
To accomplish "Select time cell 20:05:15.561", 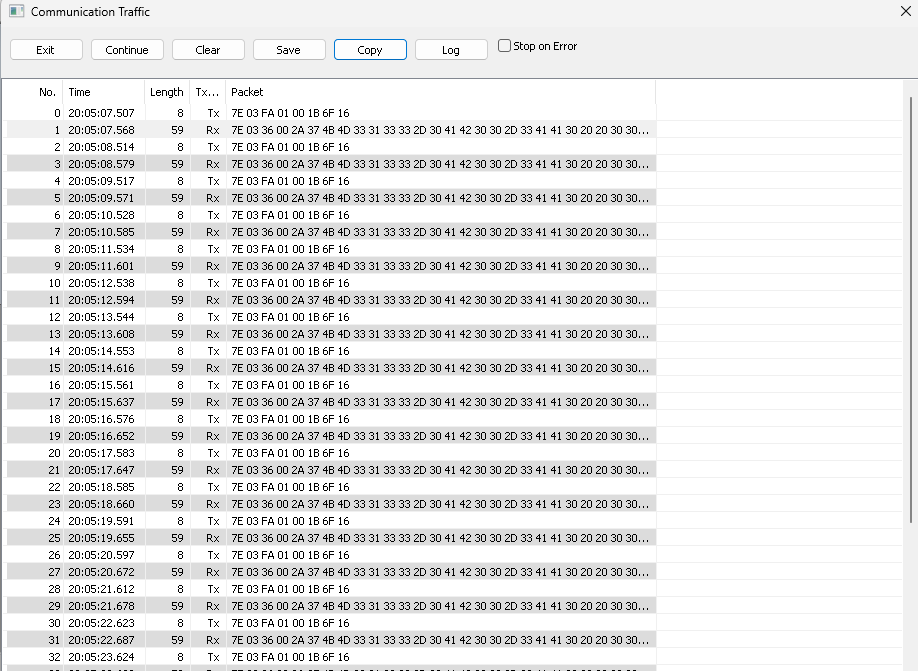I will click(101, 385).
